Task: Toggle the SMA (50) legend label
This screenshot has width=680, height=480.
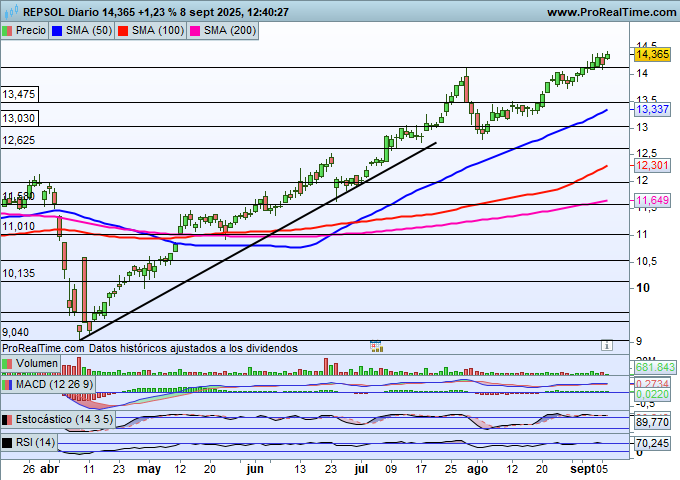Action: (x=88, y=31)
